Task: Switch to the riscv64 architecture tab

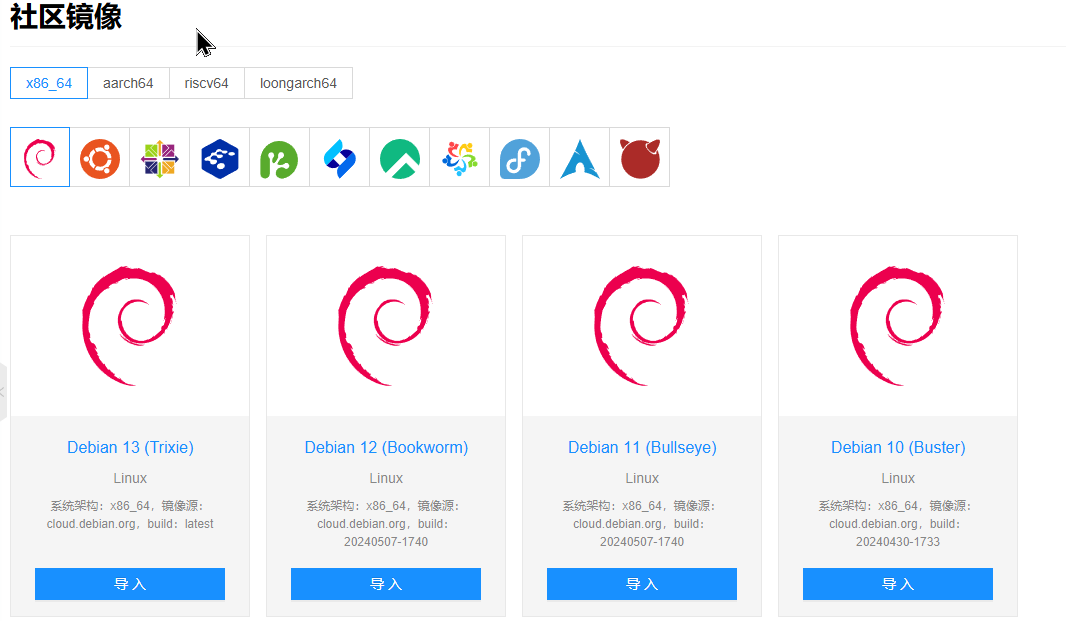Action: coord(207,83)
